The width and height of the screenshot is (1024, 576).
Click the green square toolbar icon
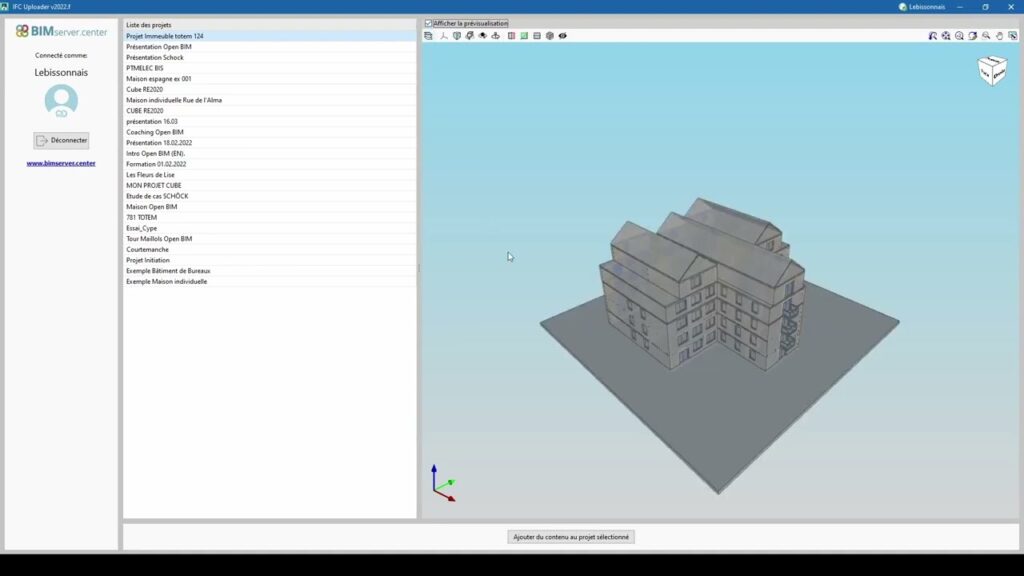point(524,36)
